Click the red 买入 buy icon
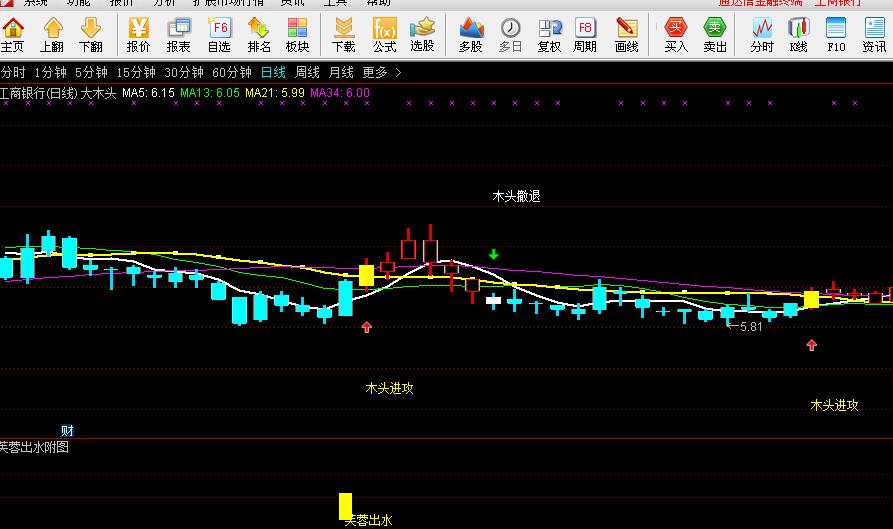893x529 pixels. [x=676, y=35]
